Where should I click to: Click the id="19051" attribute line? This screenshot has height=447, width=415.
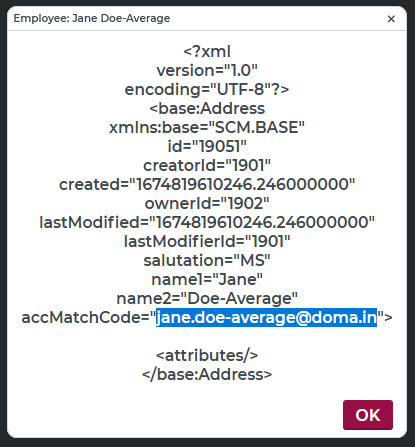pos(207,147)
